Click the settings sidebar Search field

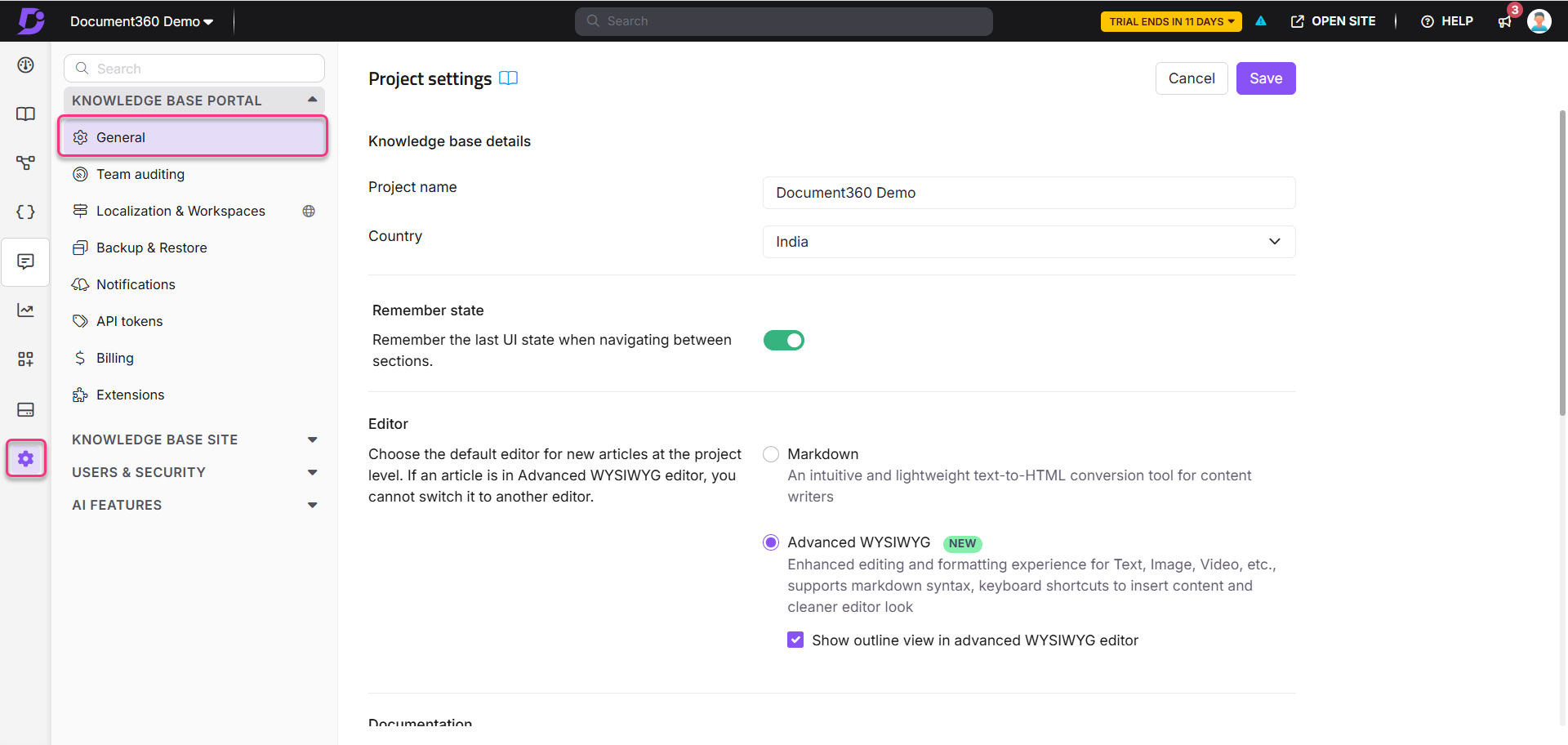(194, 69)
